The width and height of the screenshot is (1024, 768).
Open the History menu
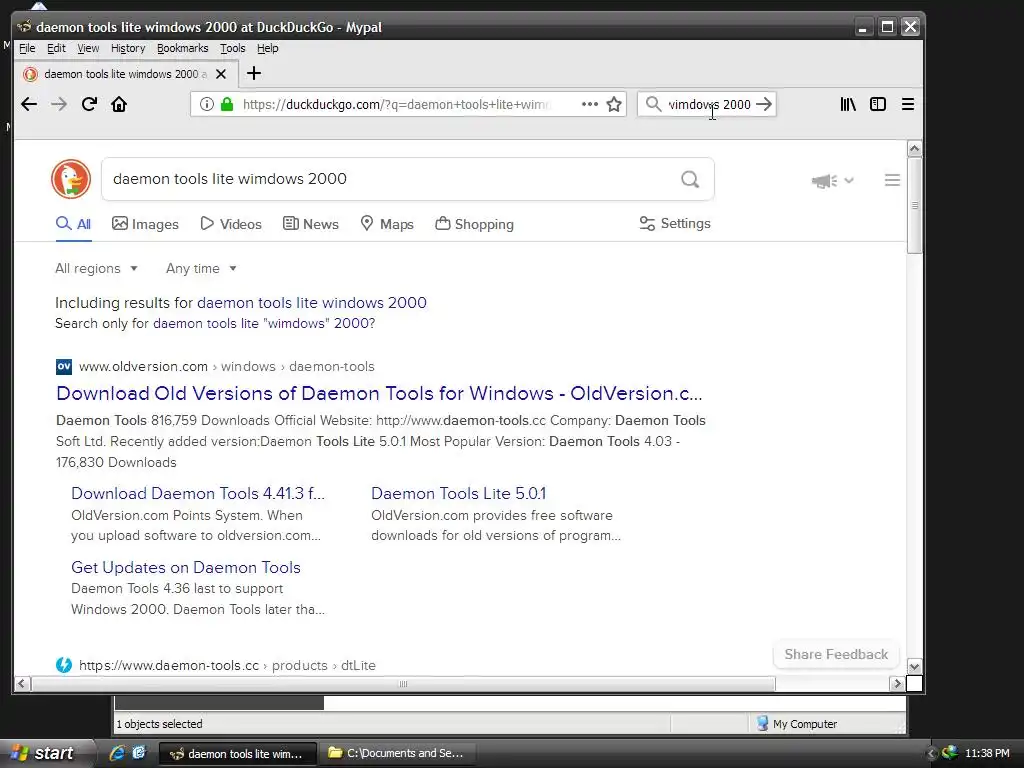pos(128,48)
